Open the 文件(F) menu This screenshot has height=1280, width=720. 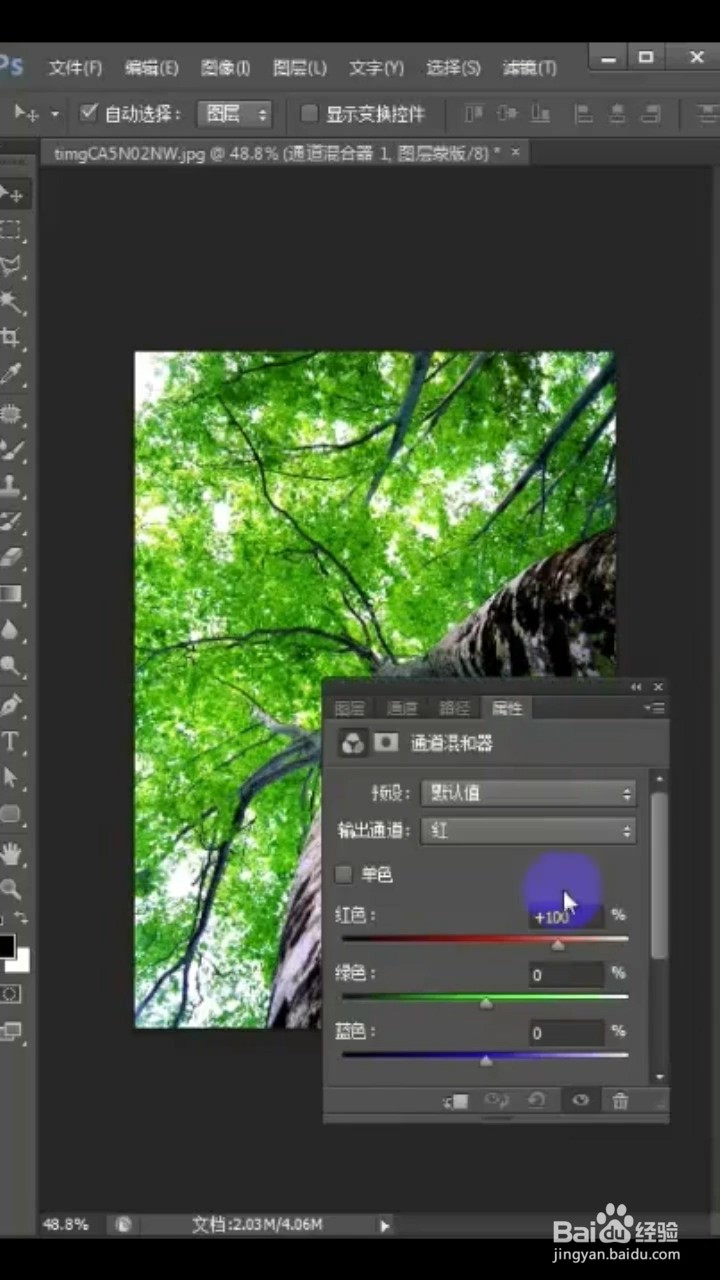[76, 68]
